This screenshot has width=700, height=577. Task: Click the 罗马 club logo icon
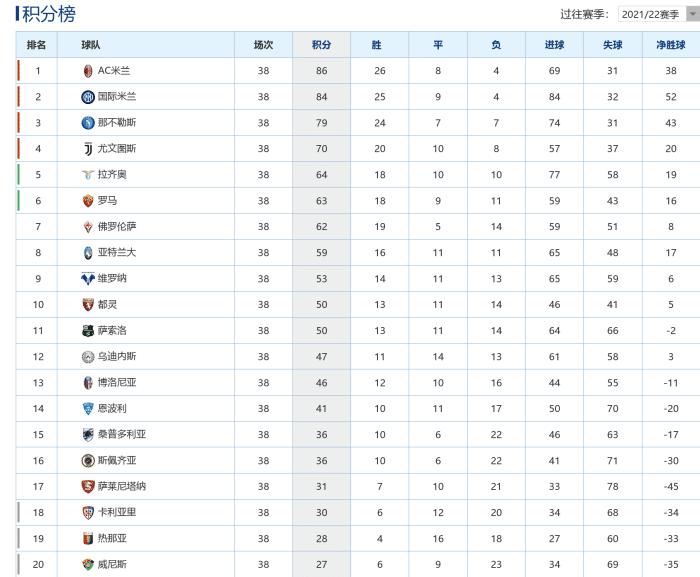click(x=88, y=201)
